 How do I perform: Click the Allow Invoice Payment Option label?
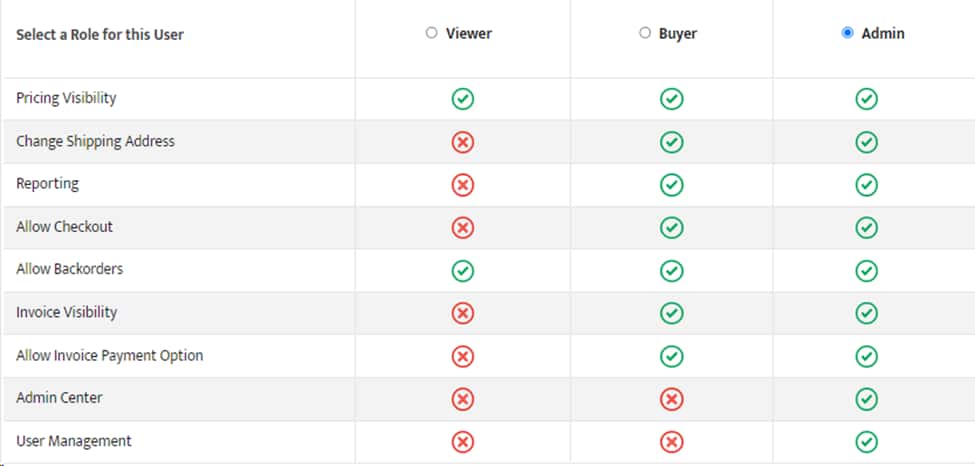tap(109, 356)
